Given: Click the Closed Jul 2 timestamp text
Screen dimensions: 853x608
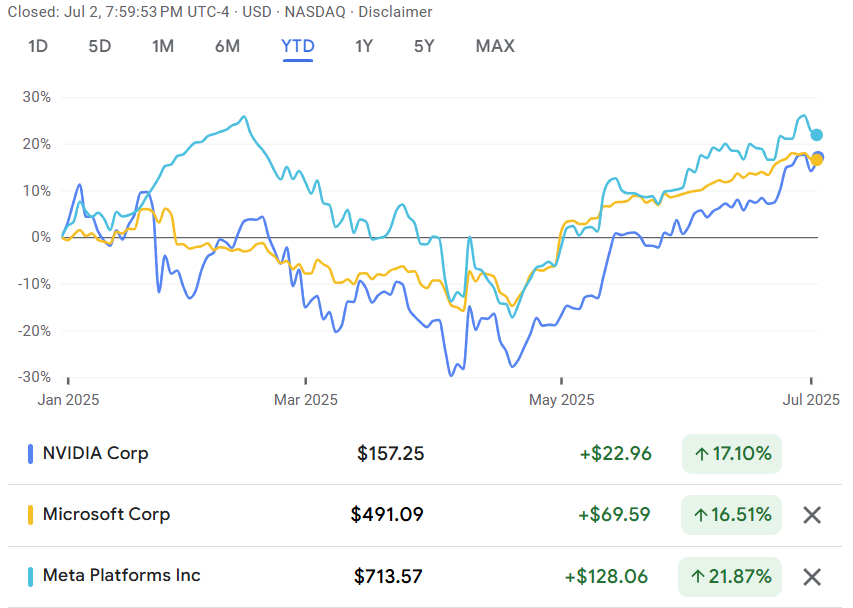Looking at the screenshot, I should pos(119,12).
